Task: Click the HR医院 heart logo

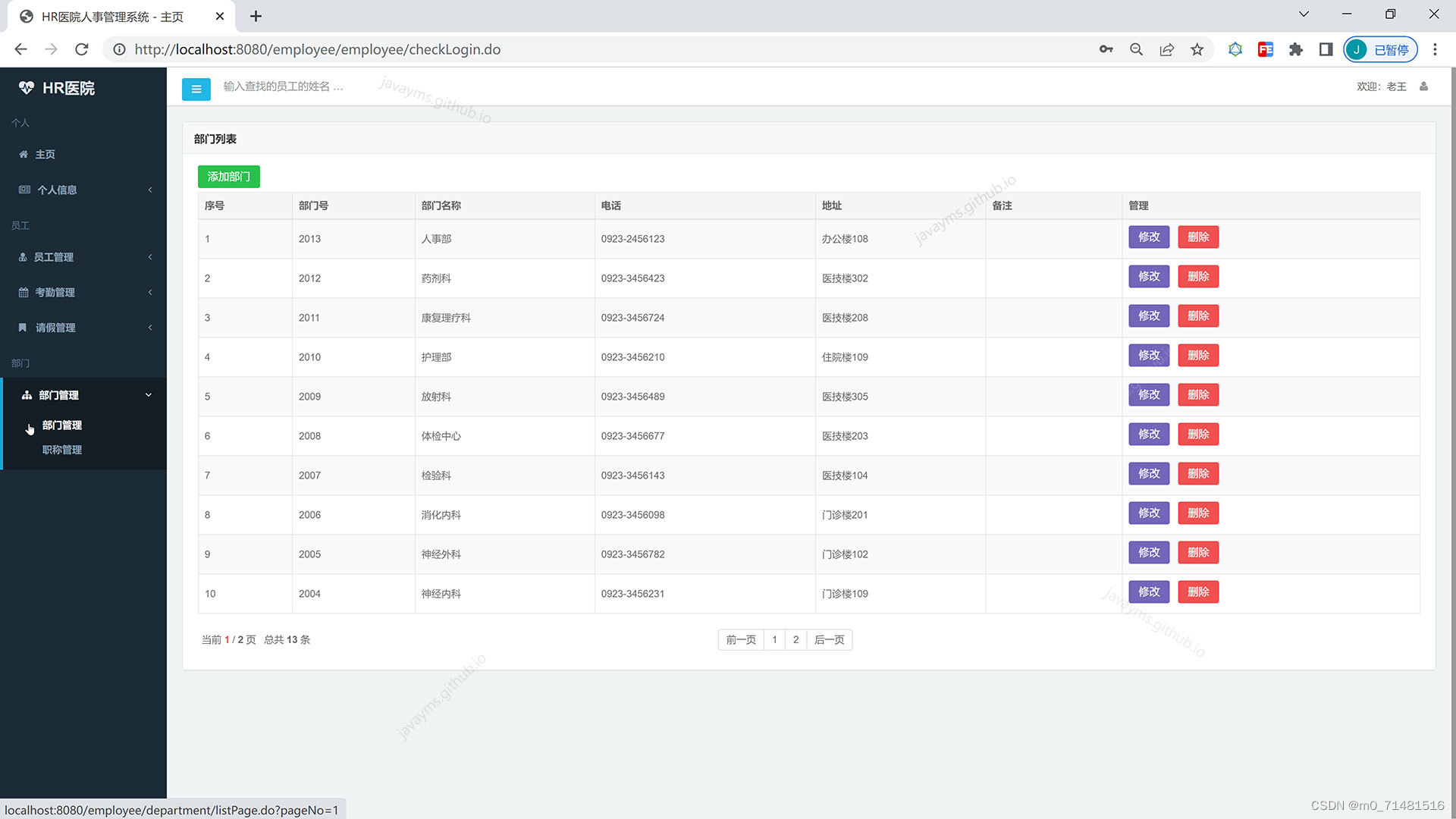Action: click(x=27, y=87)
